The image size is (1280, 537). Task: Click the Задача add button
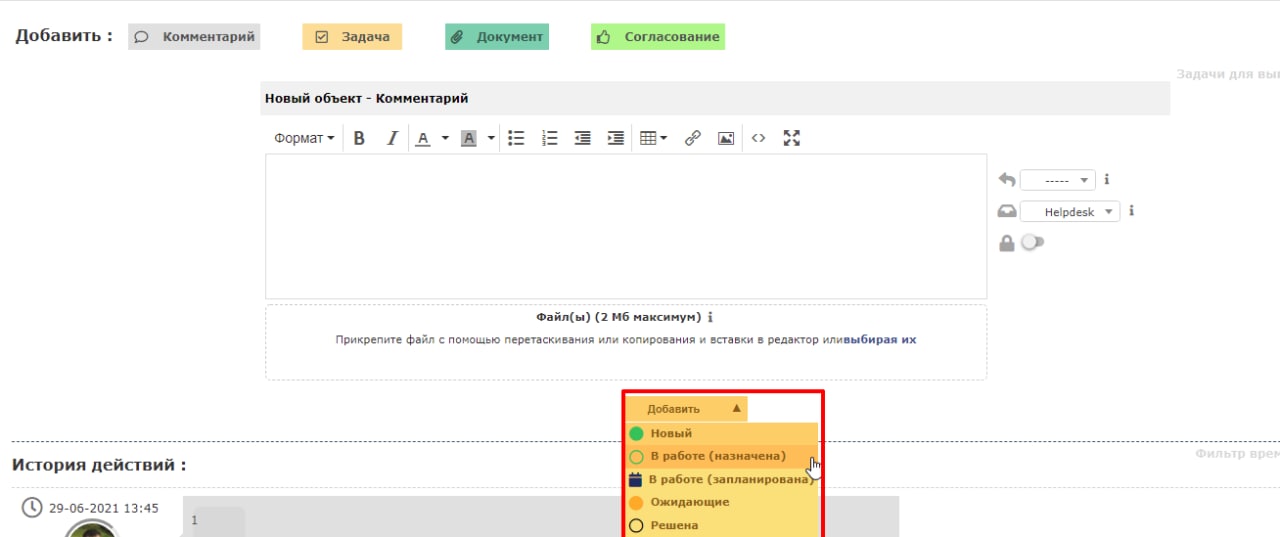point(352,37)
